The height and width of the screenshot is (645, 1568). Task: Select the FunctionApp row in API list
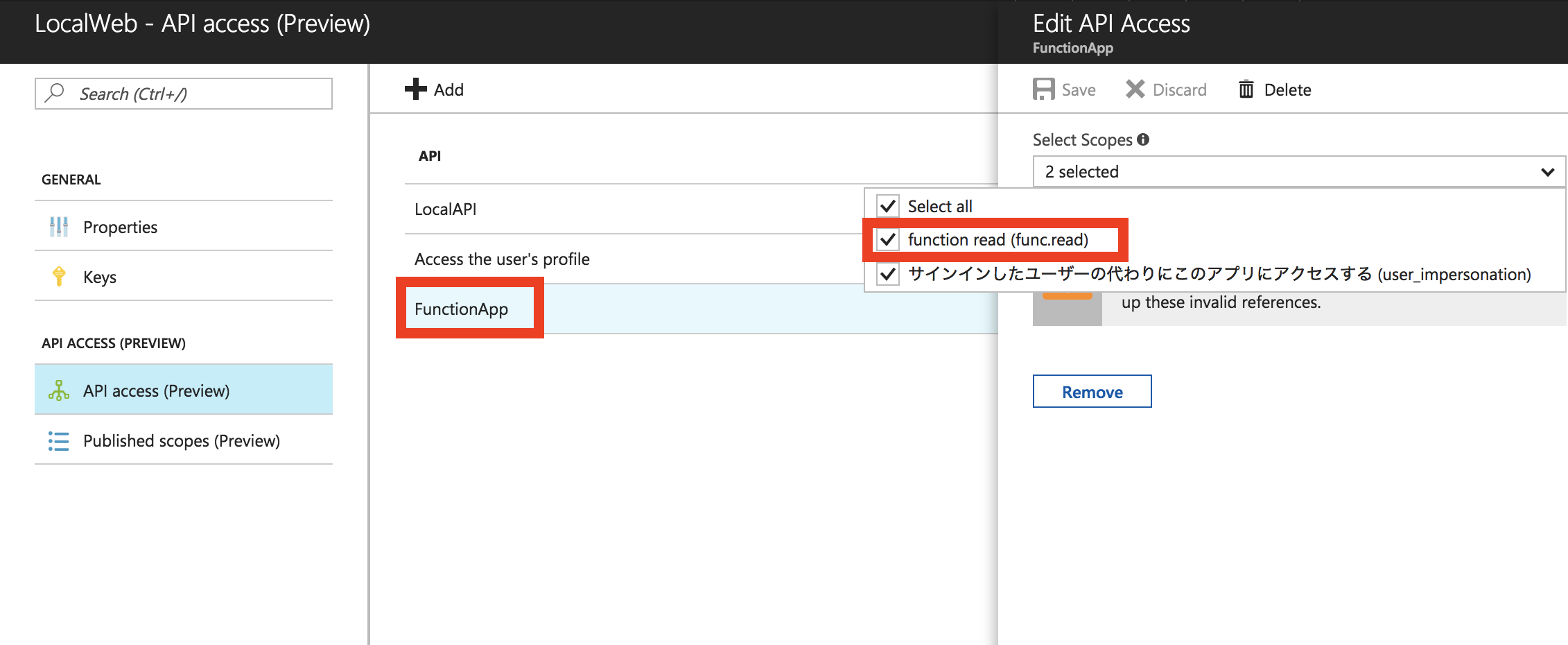point(702,309)
